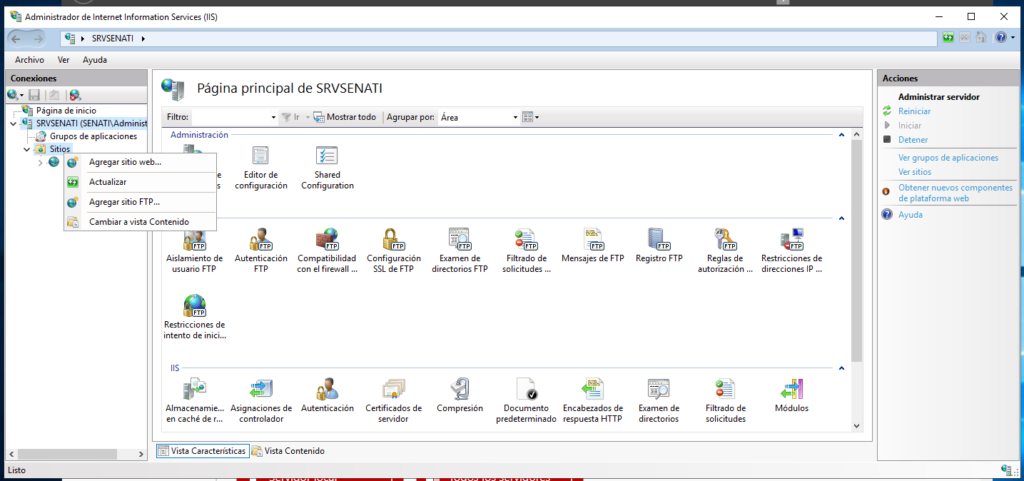
Task: Open the Agrupar por Área dropdown
Action: click(515, 117)
